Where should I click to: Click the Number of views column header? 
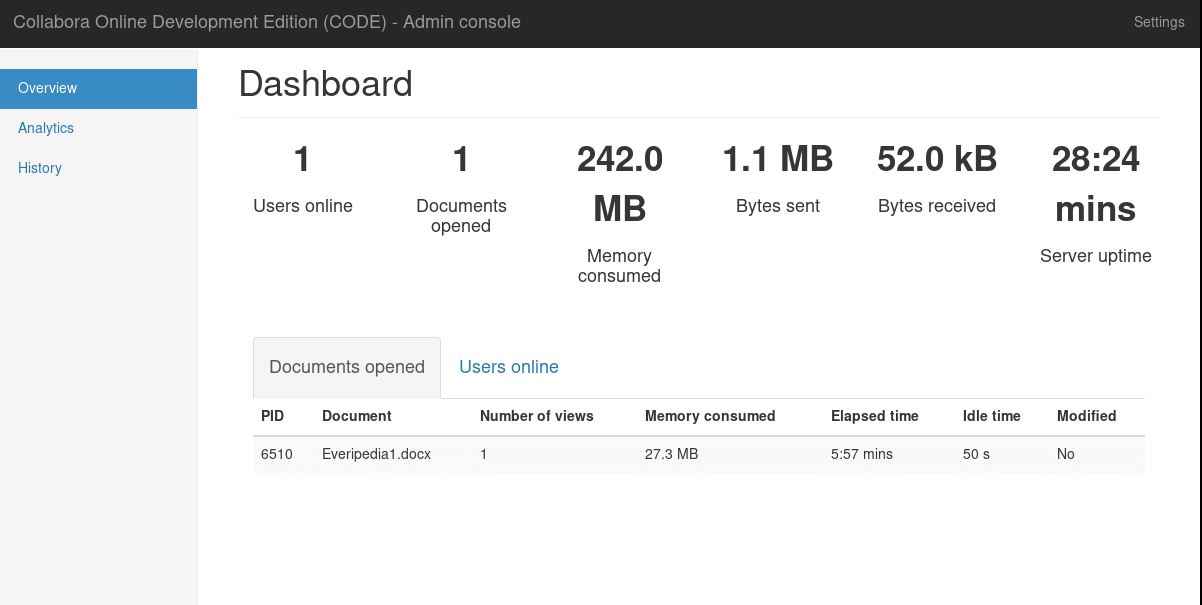click(x=537, y=416)
